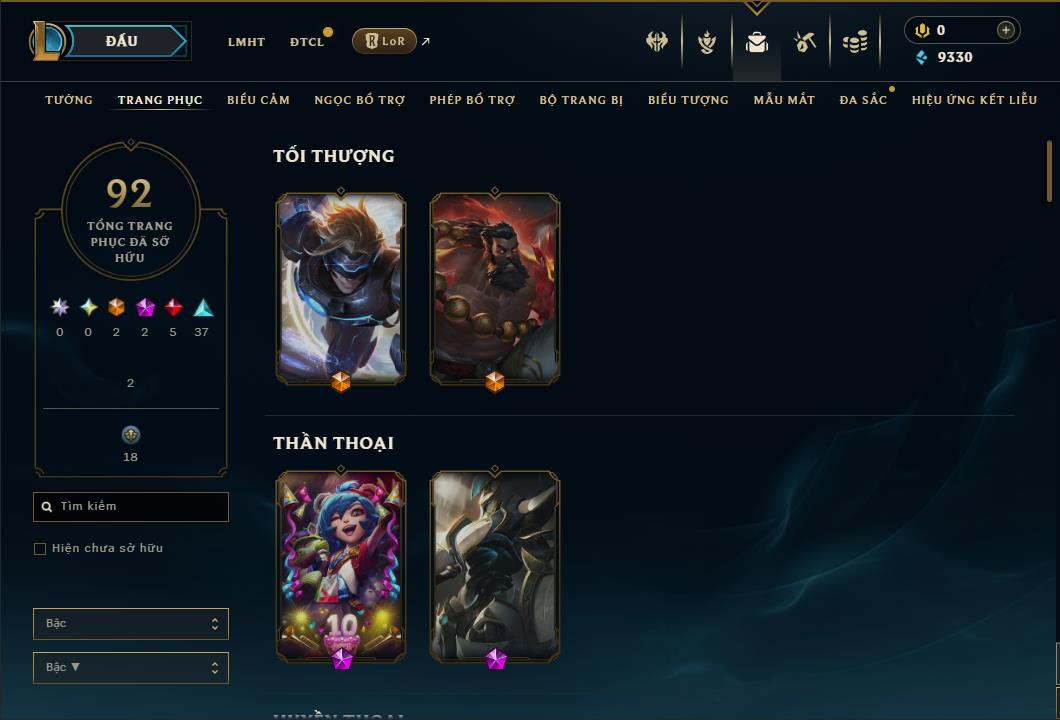Screen dimensions: 1060x720
Task: Click the League of Legends logo icon
Action: [x=46, y=41]
